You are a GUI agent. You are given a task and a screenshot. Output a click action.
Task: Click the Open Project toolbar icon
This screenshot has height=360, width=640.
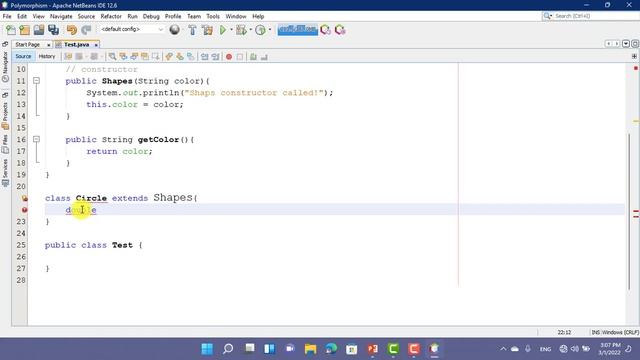[x=39, y=30]
